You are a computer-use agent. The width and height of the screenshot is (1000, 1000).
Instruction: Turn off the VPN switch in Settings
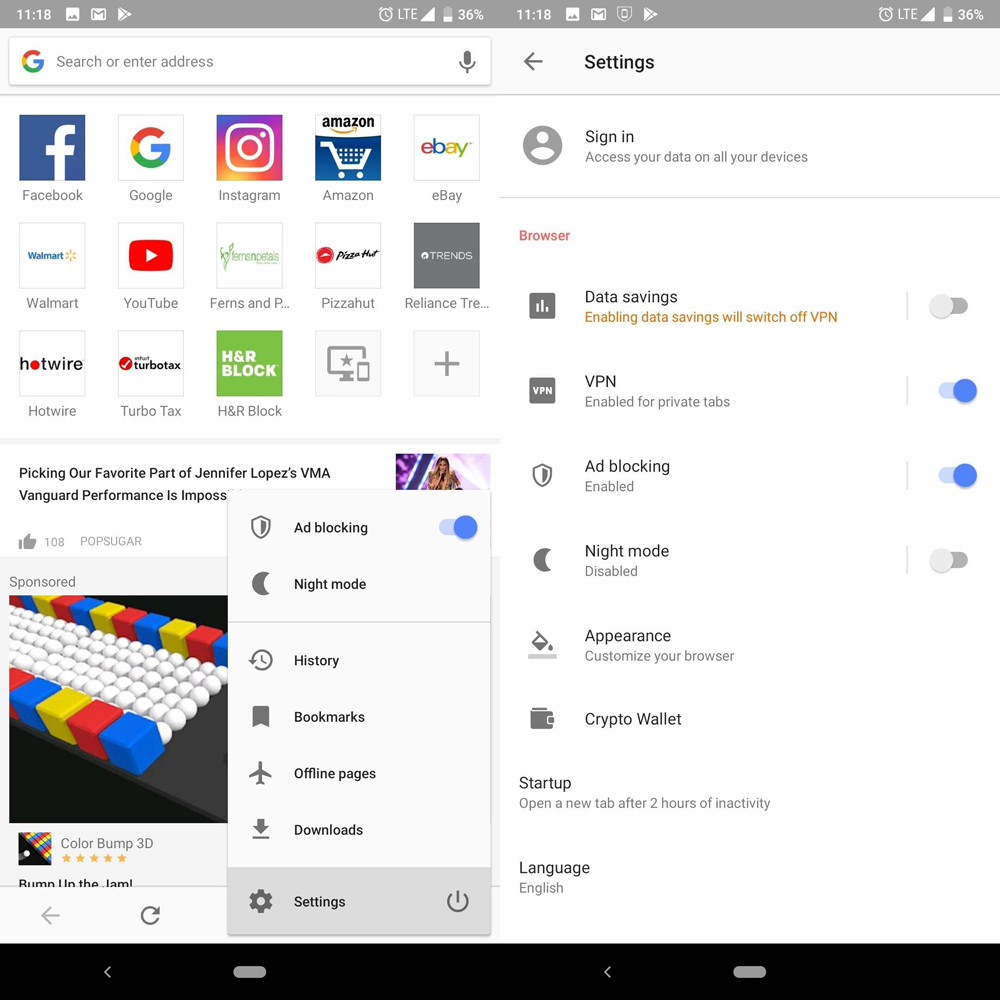(956, 391)
